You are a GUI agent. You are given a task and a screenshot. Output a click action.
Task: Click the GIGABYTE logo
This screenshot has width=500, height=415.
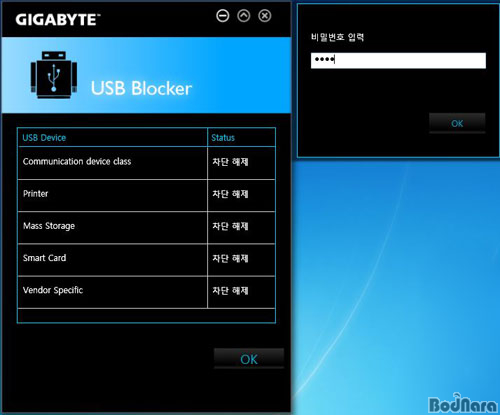coord(58,20)
